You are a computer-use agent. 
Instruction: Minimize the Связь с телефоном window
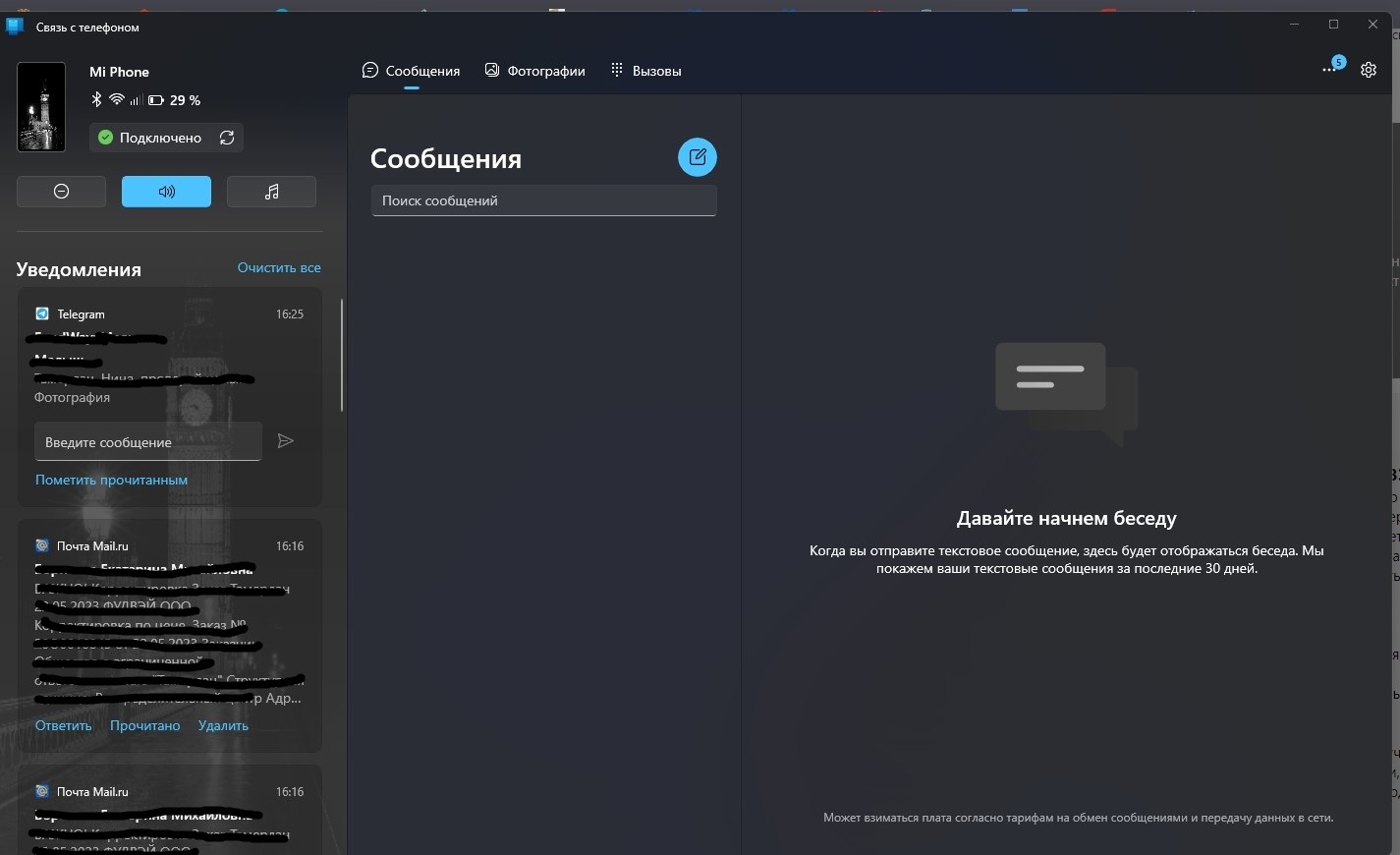click(1295, 24)
